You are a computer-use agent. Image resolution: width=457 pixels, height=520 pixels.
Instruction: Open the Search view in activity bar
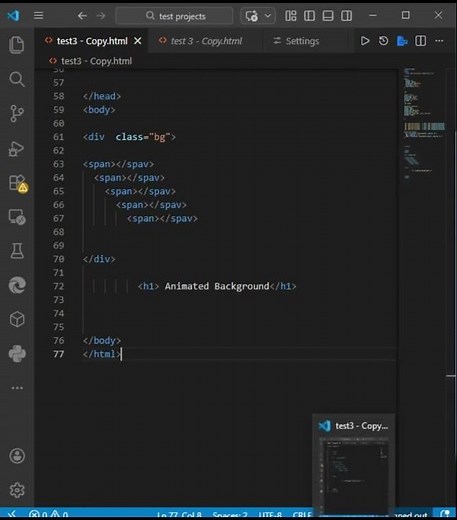coord(17,79)
